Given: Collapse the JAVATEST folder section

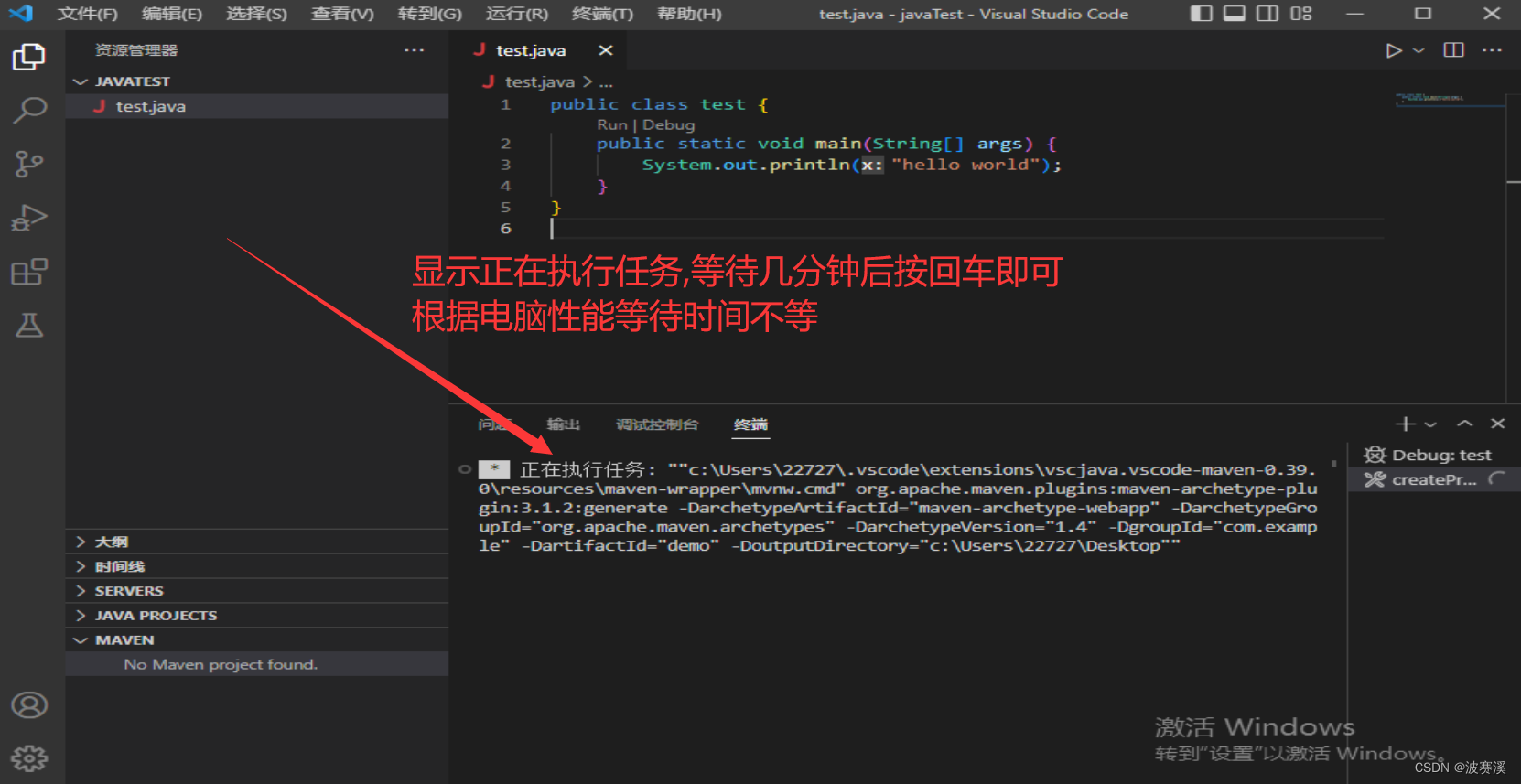Looking at the screenshot, I should [x=257, y=81].
